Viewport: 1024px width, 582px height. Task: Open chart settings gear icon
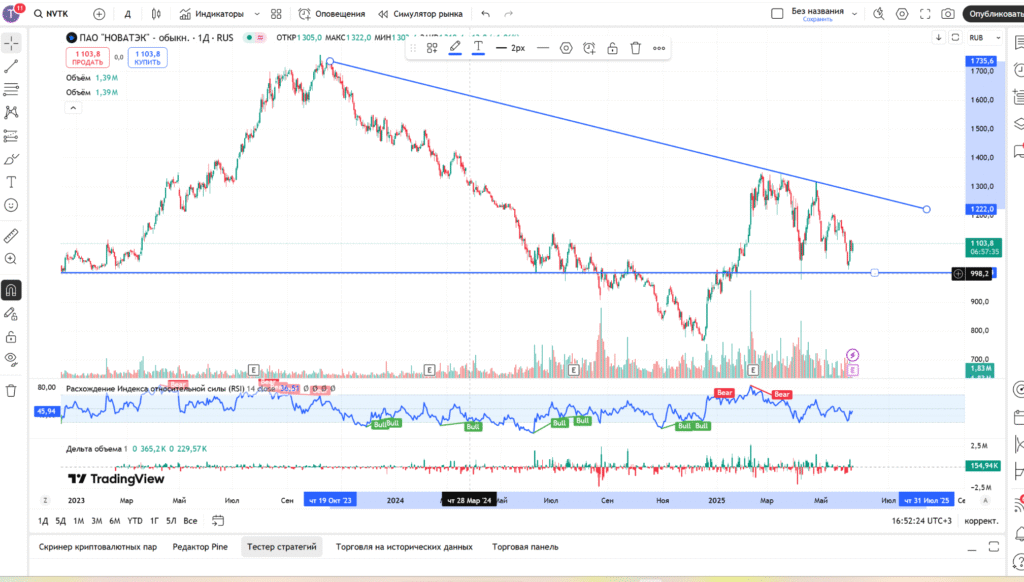pos(902,14)
